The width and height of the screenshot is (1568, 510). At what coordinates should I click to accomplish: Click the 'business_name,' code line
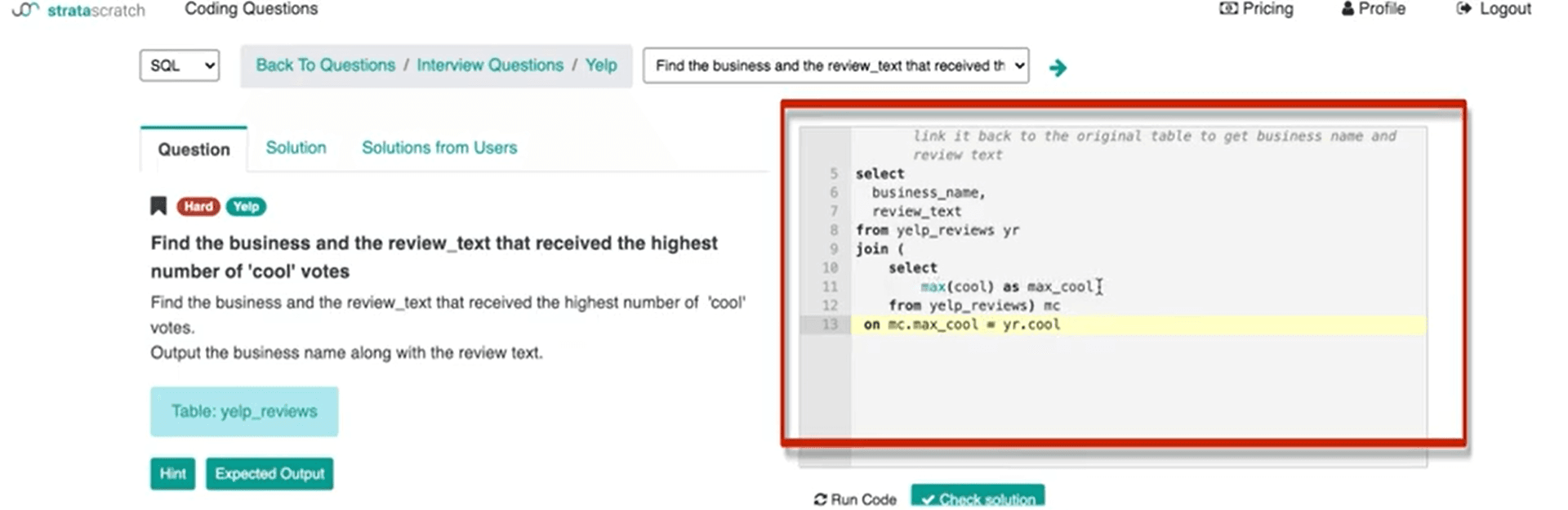(929, 193)
